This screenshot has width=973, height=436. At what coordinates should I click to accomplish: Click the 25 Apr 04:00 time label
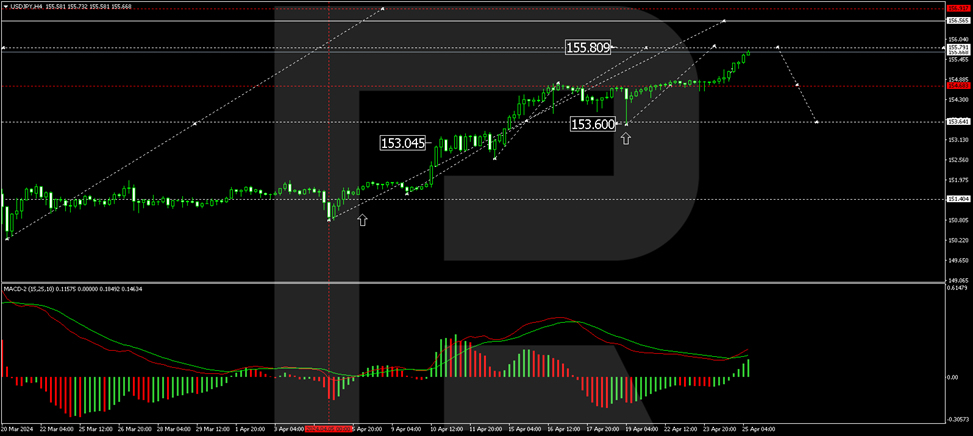tap(758, 429)
